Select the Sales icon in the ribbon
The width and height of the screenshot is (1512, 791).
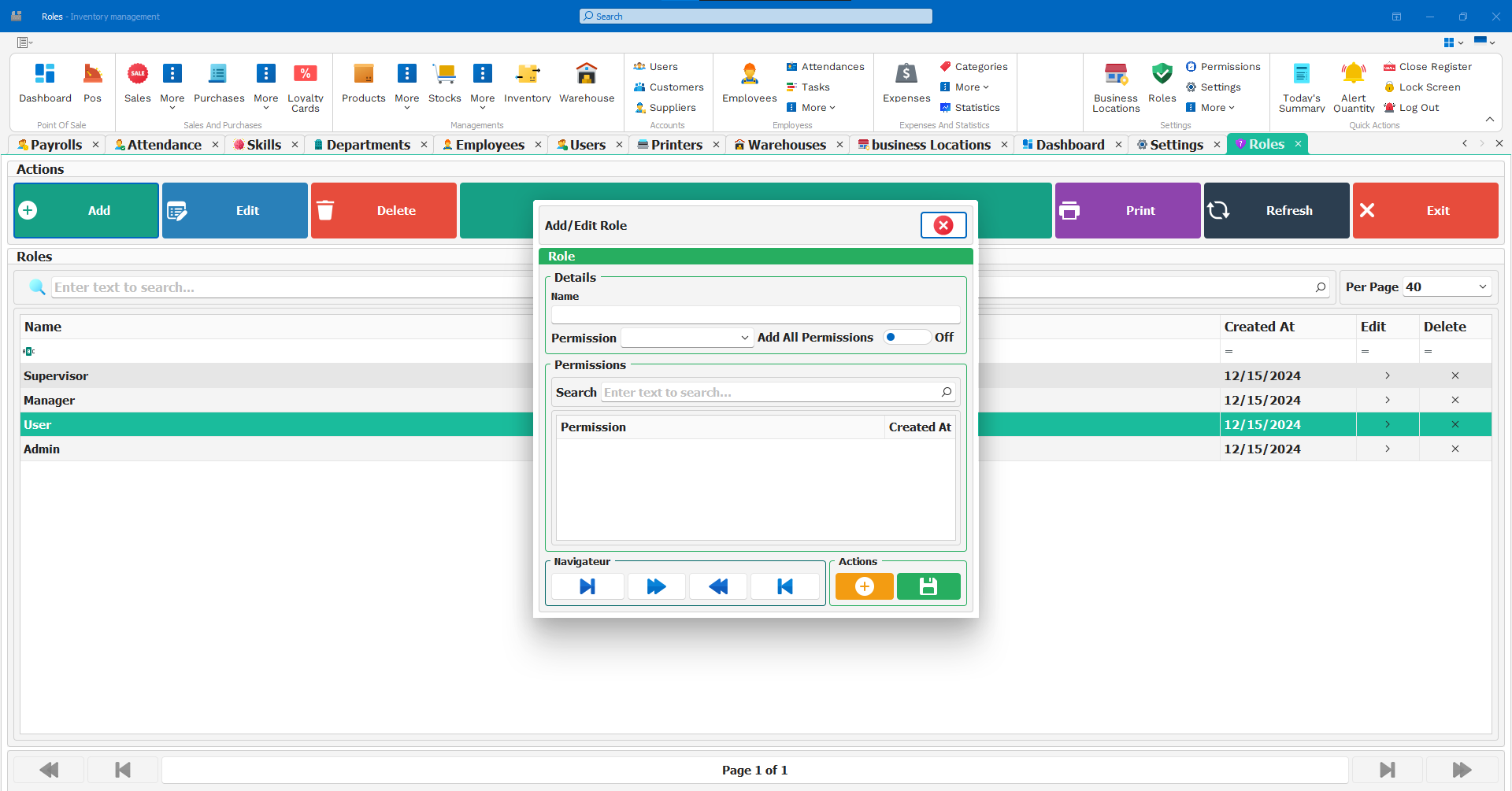pos(137,84)
